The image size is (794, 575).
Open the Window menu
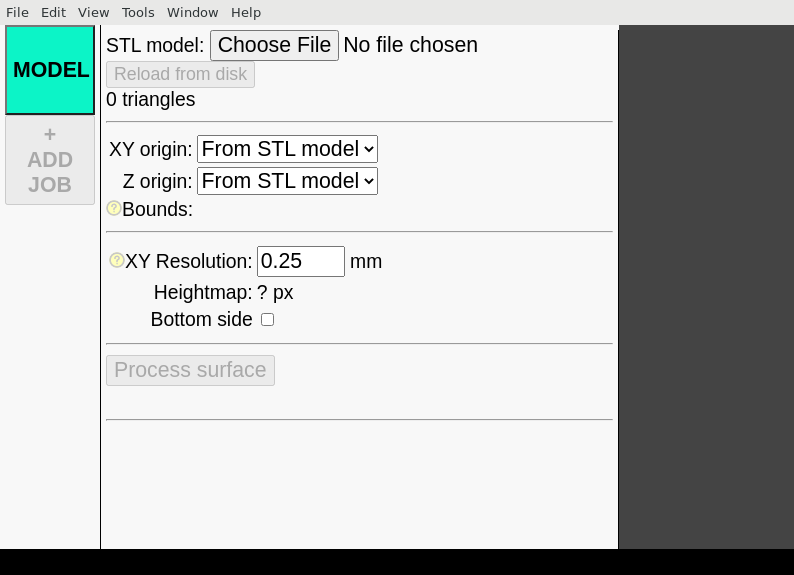[x=192, y=12]
